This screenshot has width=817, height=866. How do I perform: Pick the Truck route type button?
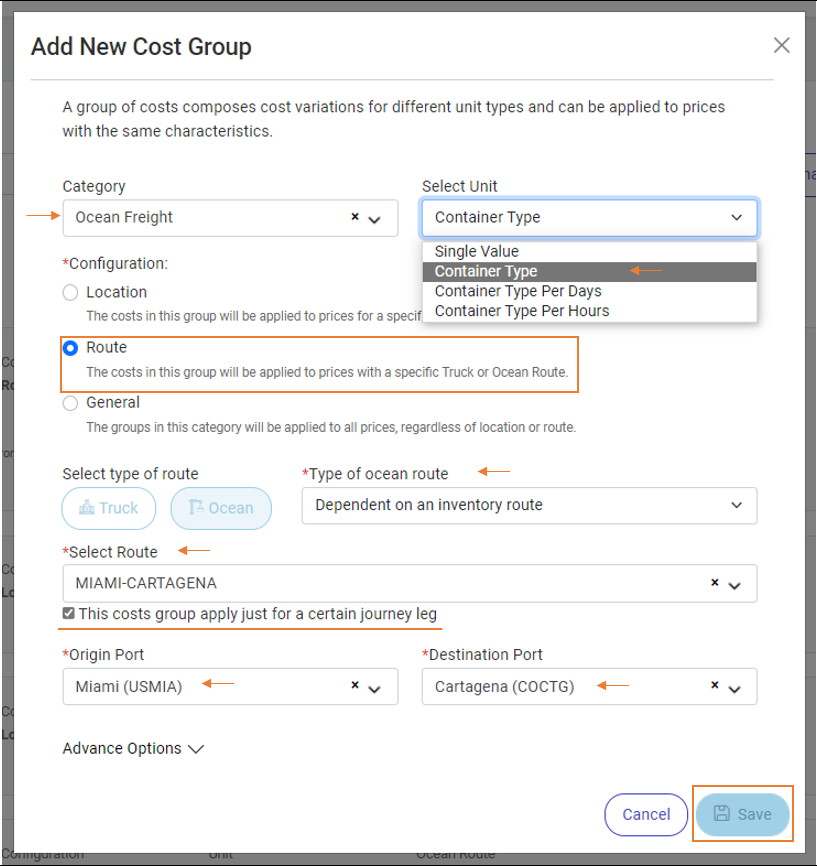109,508
